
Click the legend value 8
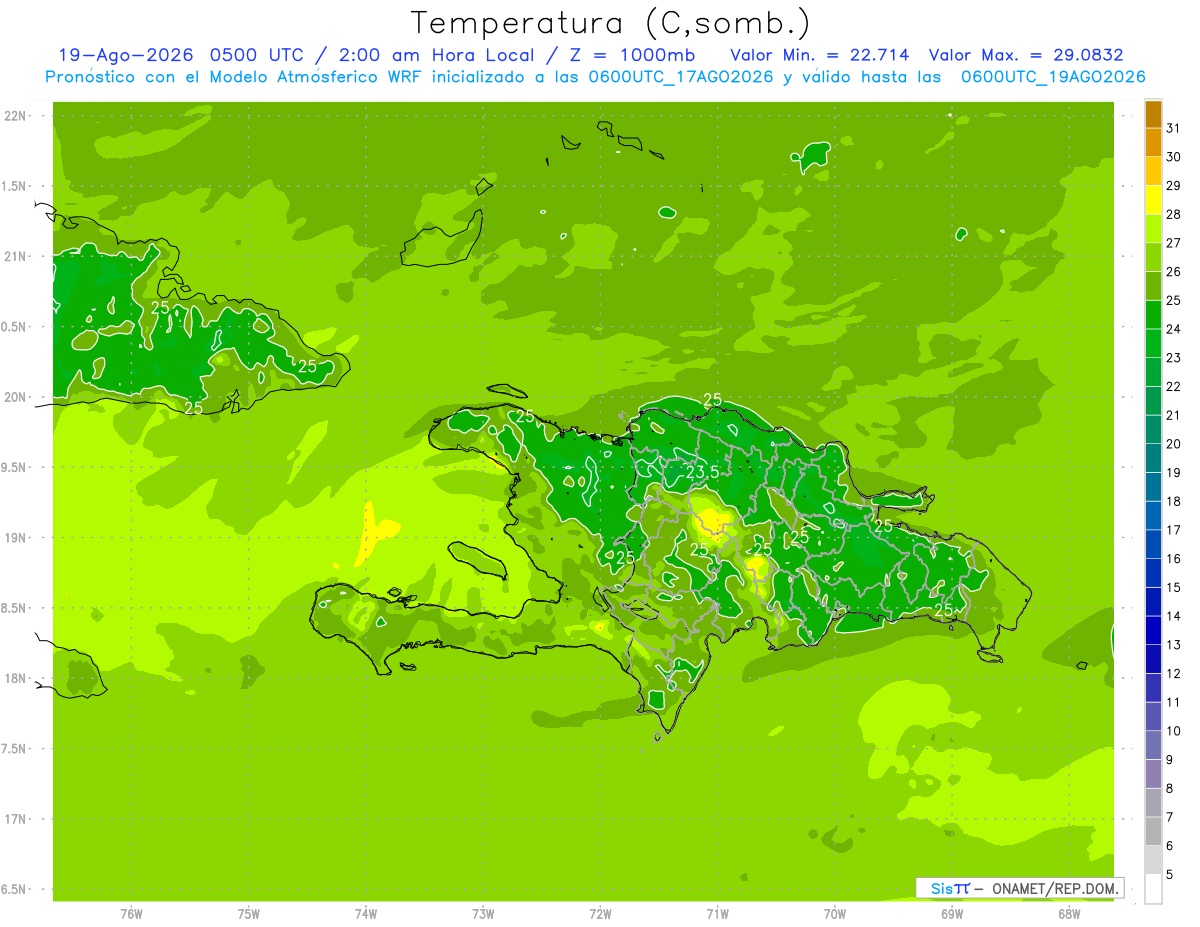click(x=1170, y=789)
